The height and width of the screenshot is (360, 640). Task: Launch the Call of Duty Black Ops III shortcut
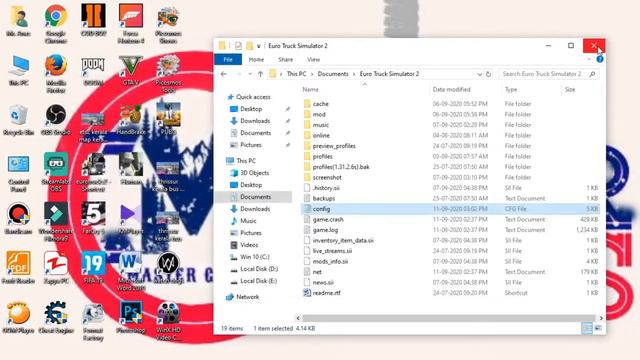tap(93, 20)
